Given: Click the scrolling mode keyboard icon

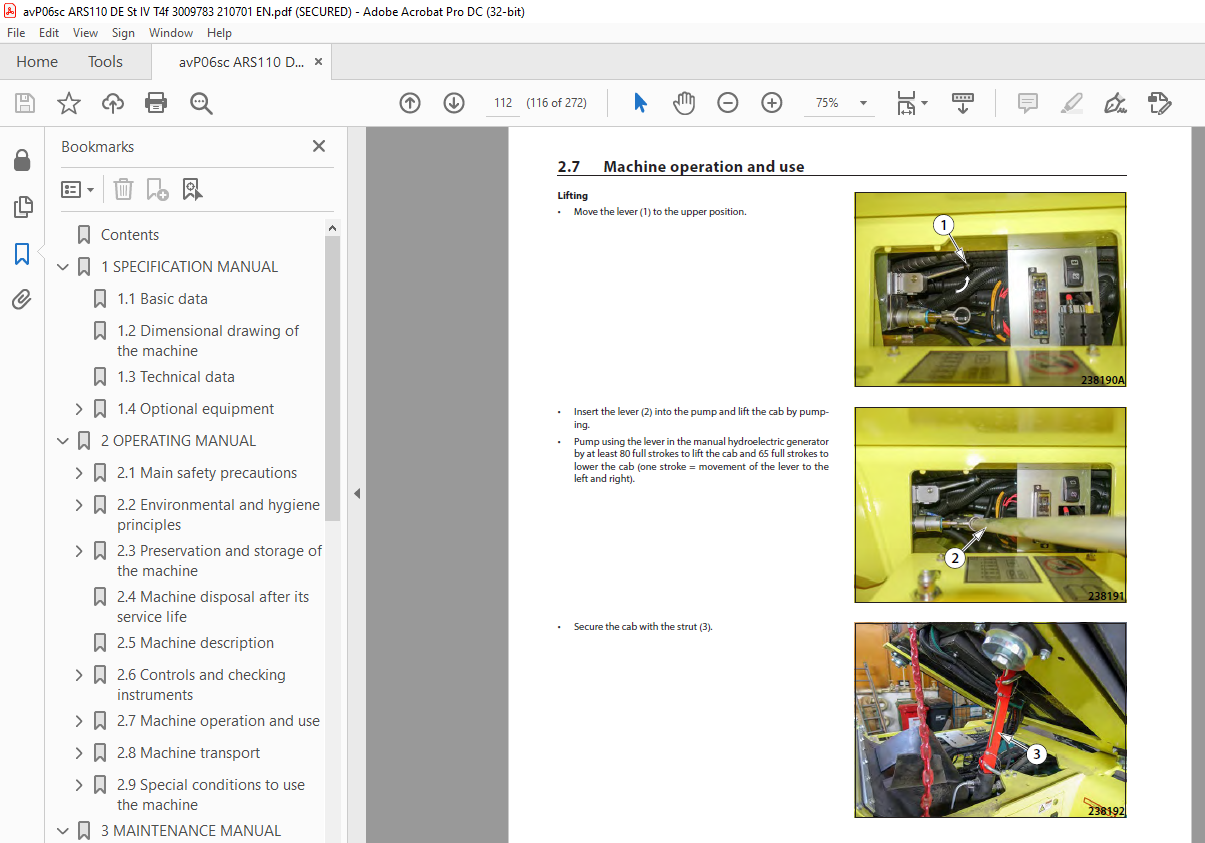Looking at the screenshot, I should coord(963,103).
